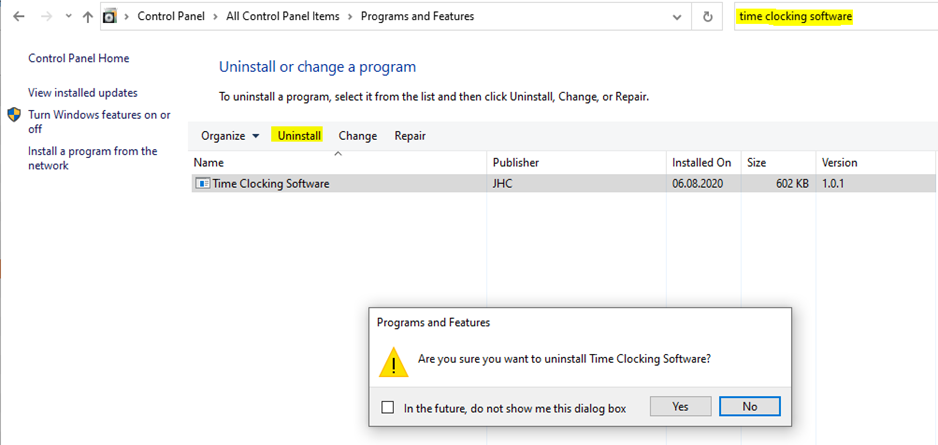This screenshot has width=938, height=445.
Task: Open the recent locations dropdown arrow
Action: (x=68, y=17)
